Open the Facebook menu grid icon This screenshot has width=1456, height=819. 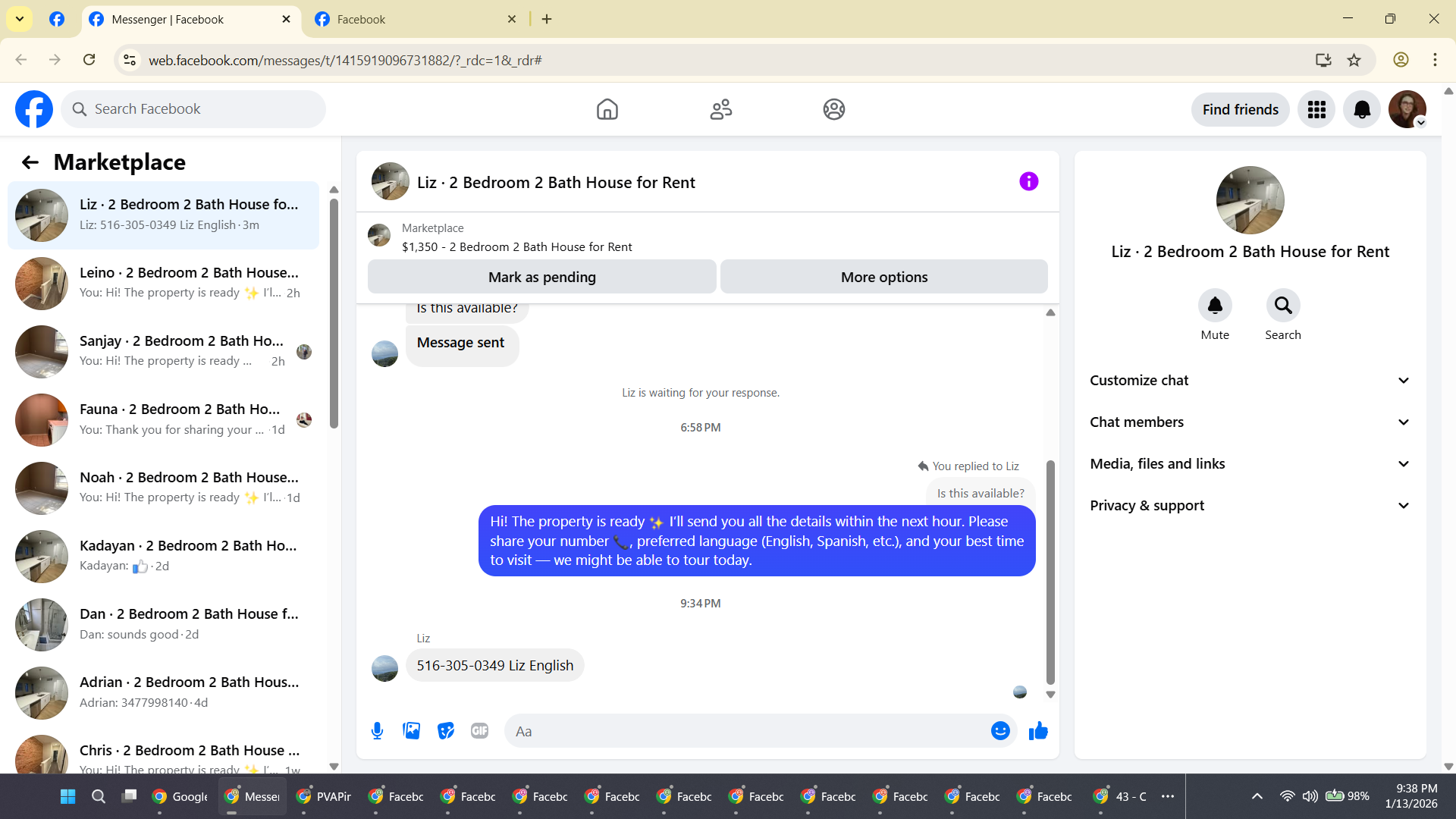click(1316, 110)
